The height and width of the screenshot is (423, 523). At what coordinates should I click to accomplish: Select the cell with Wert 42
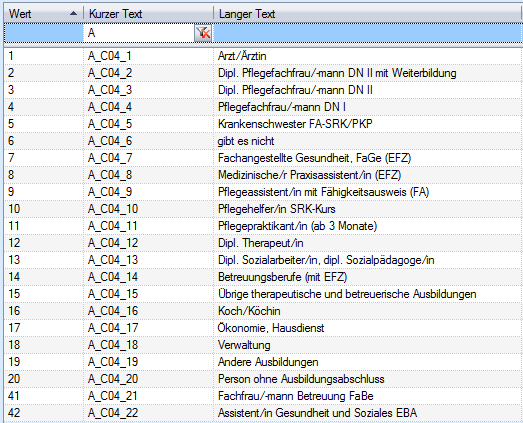[44, 413]
